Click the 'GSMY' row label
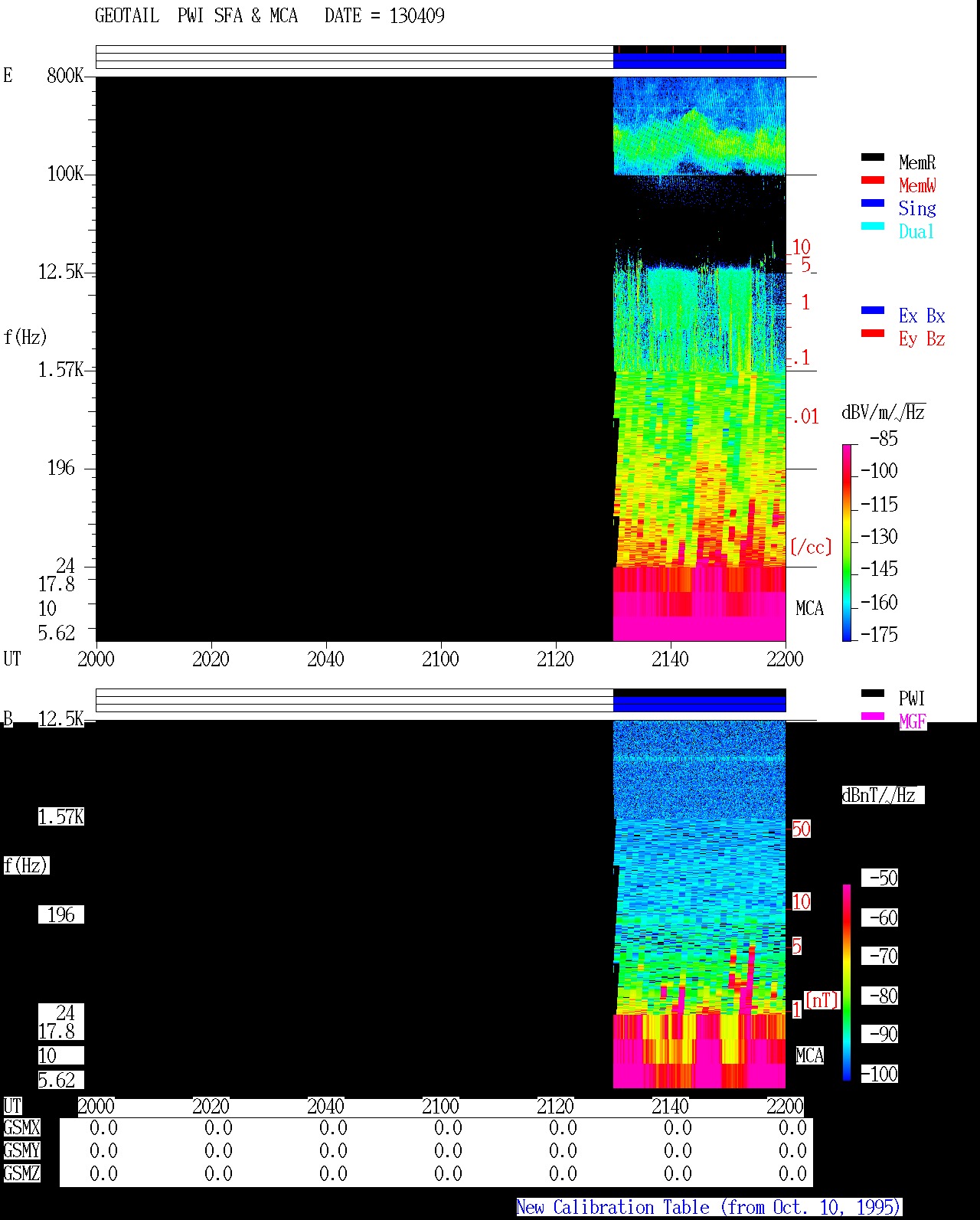The height and width of the screenshot is (1220, 980). 21,1150
